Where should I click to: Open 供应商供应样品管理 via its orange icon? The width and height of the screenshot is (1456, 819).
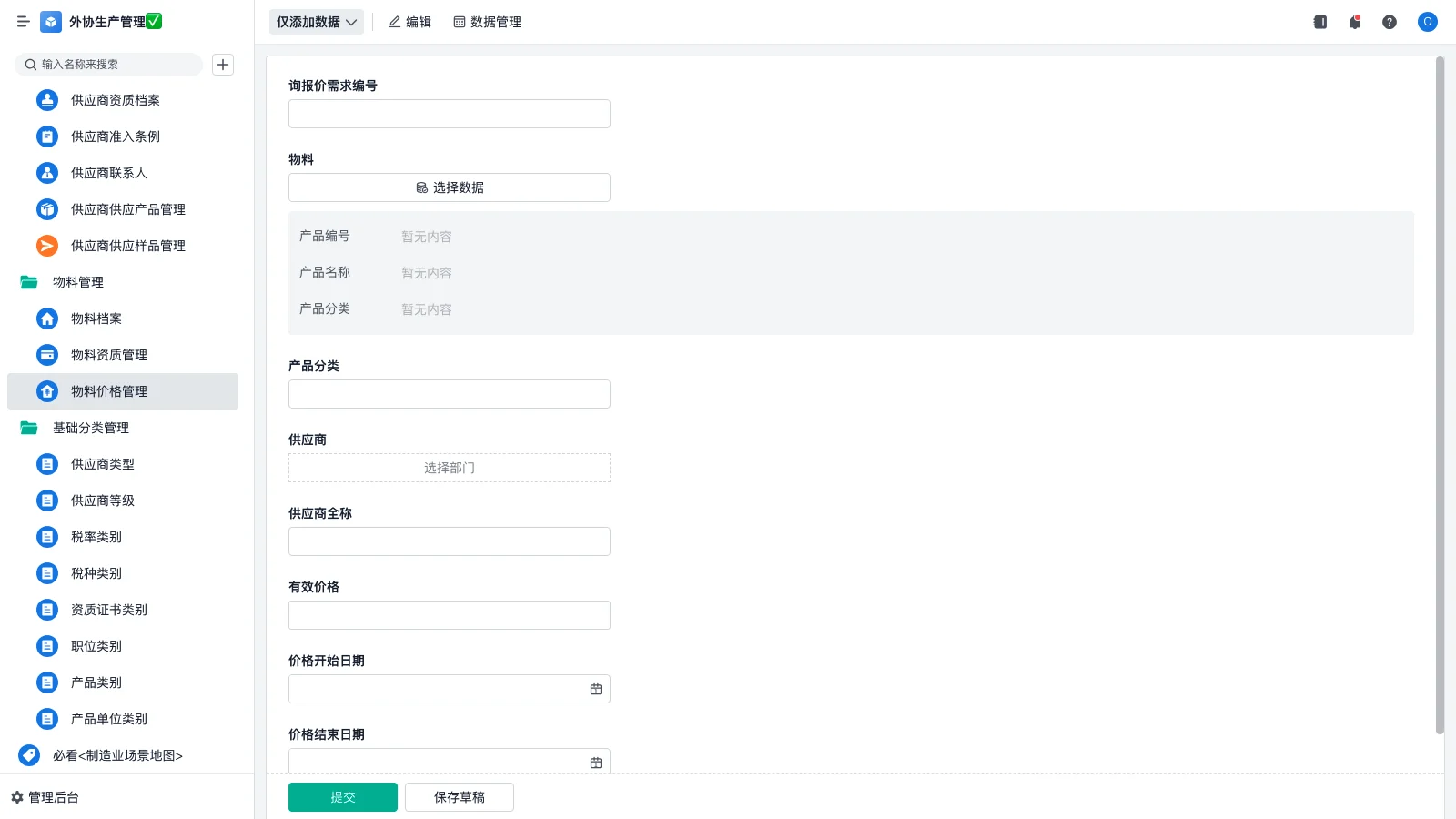click(47, 246)
